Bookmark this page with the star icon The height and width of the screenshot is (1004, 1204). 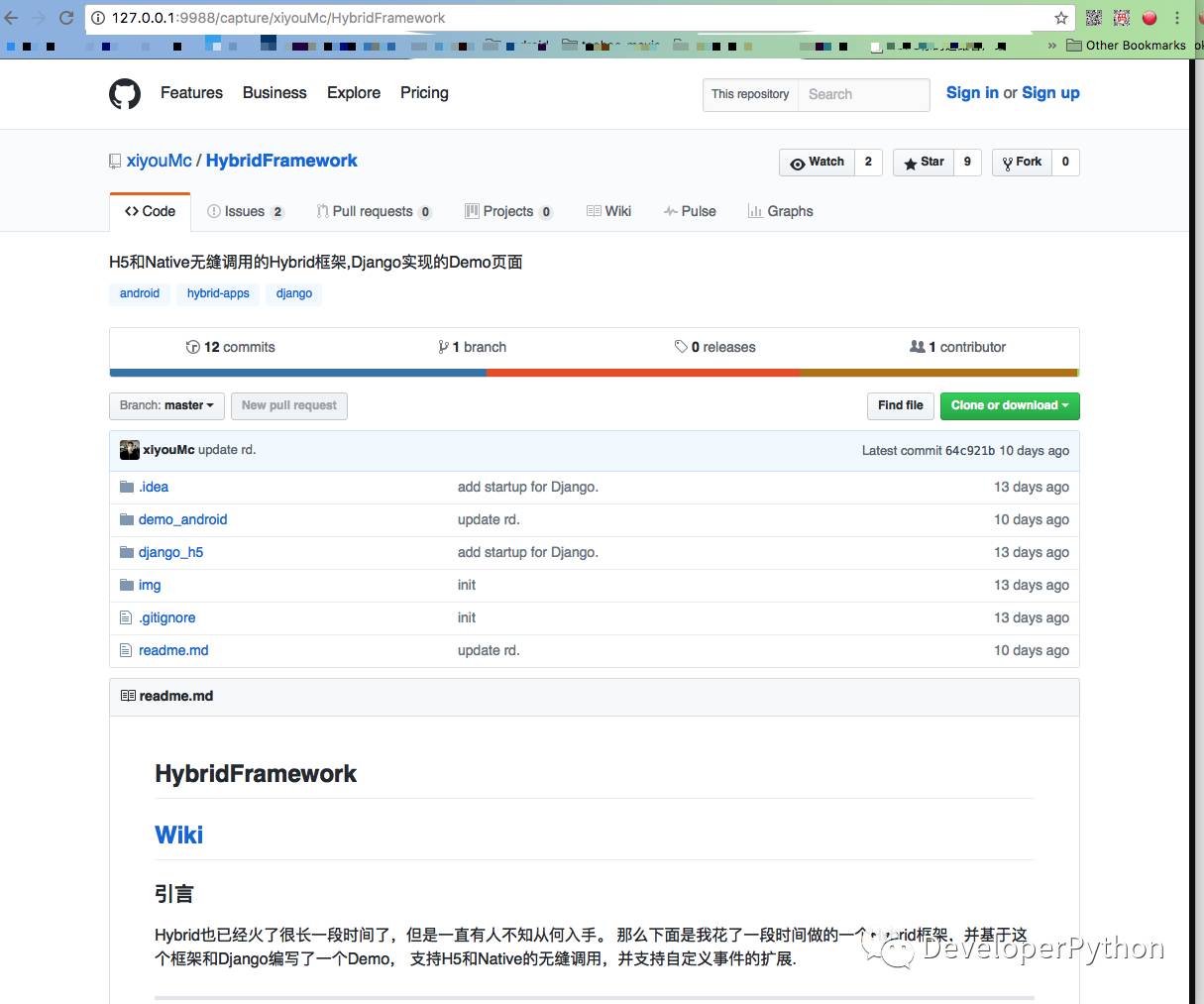(1061, 18)
